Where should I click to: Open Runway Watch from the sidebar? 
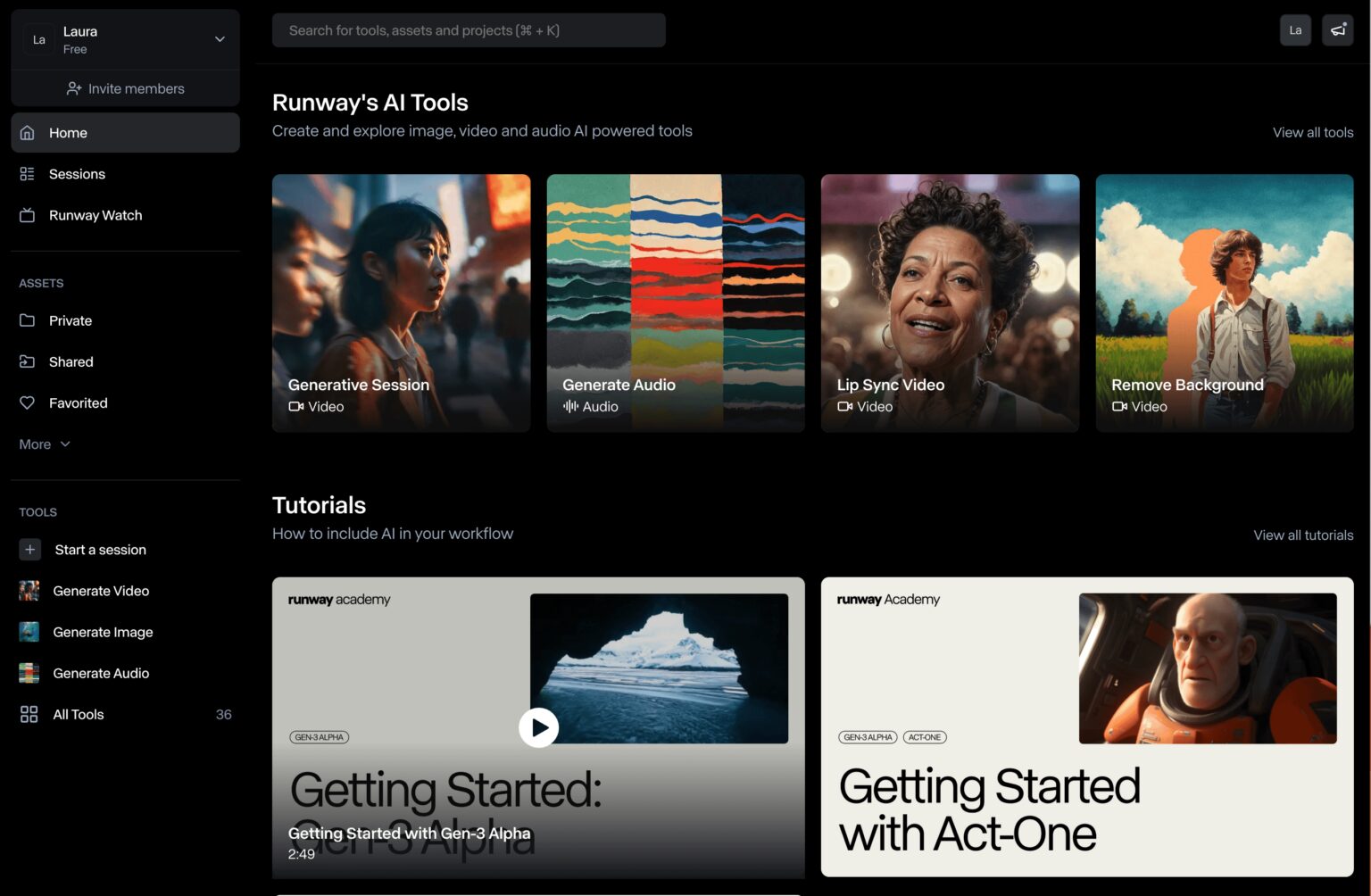coord(125,215)
